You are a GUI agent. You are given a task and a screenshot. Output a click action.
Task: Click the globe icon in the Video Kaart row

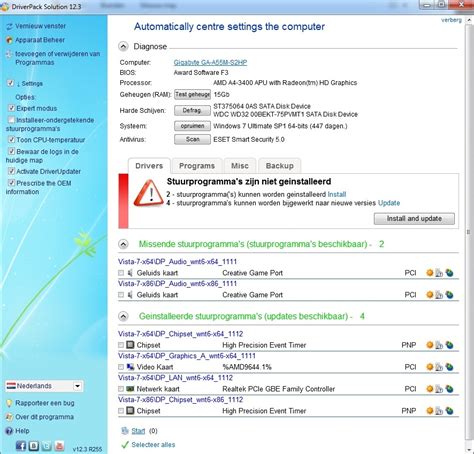(449, 367)
